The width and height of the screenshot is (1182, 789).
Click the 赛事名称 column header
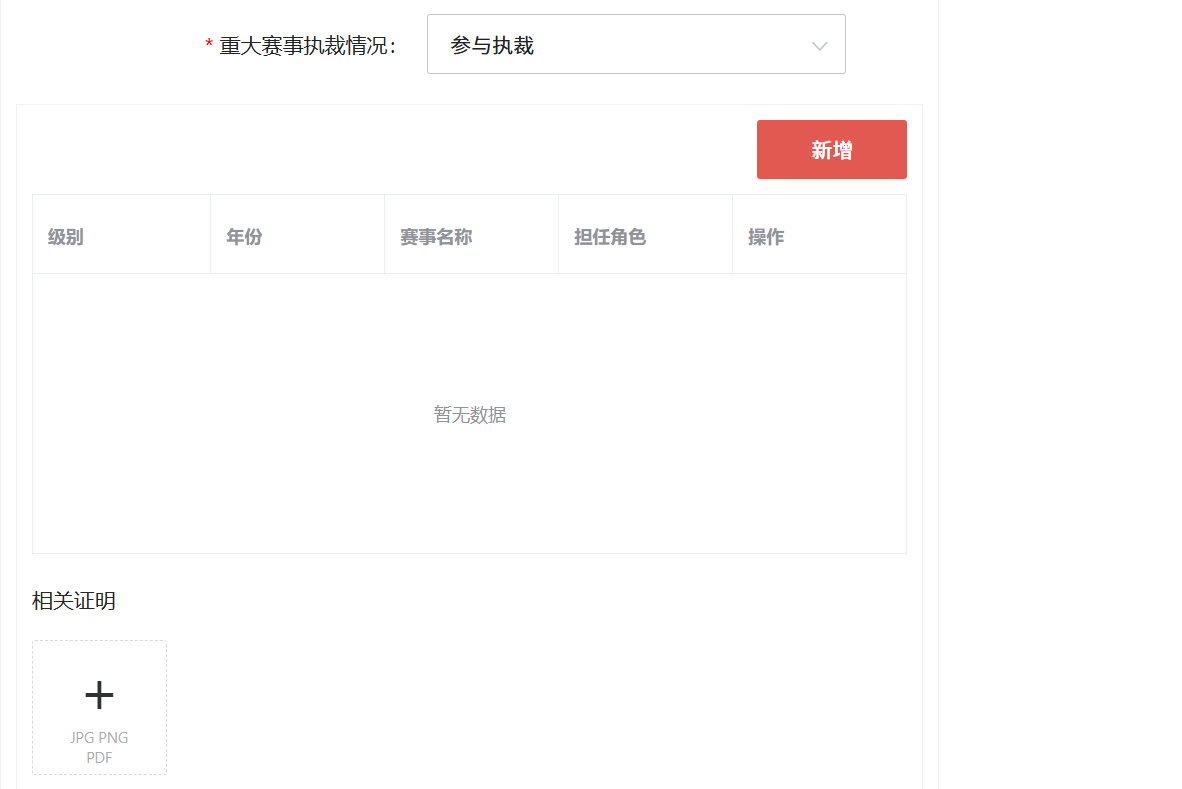436,237
